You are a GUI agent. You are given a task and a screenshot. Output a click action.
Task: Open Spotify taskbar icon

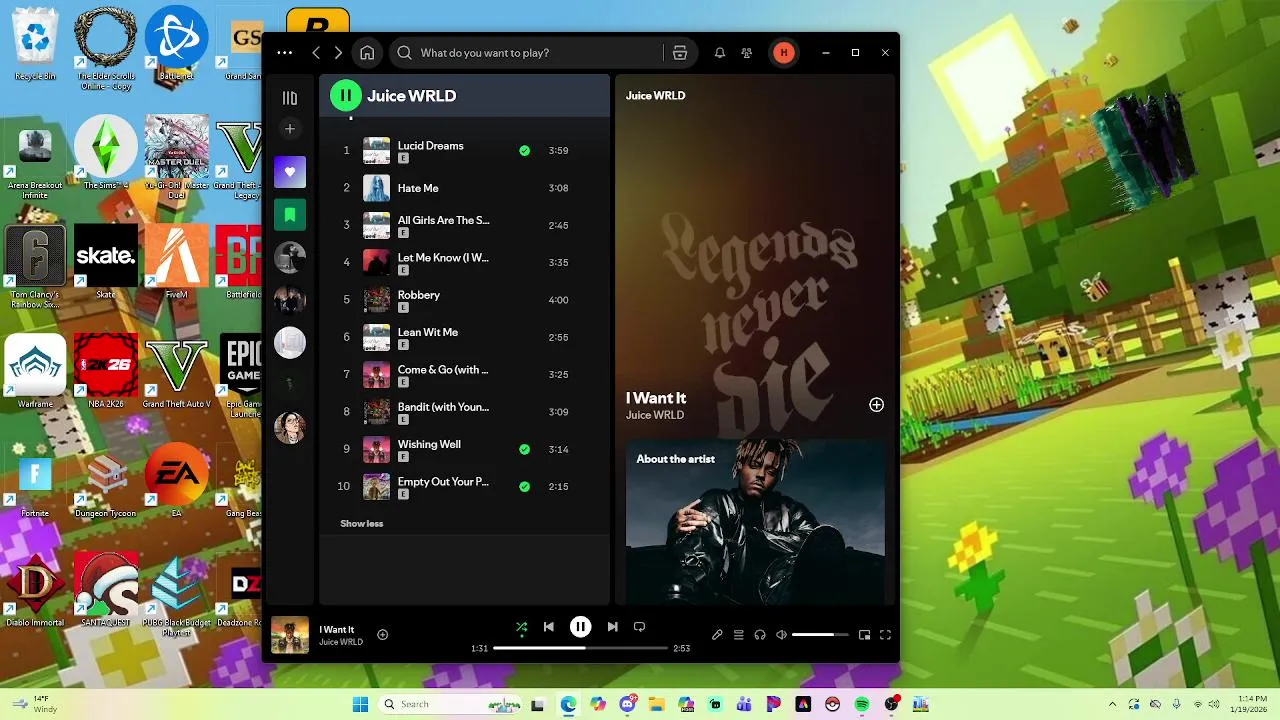click(x=862, y=704)
